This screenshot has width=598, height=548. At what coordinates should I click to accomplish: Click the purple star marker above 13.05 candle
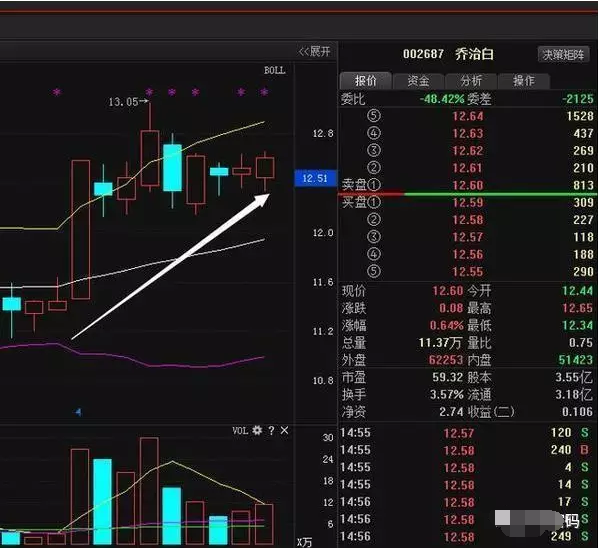(x=150, y=92)
